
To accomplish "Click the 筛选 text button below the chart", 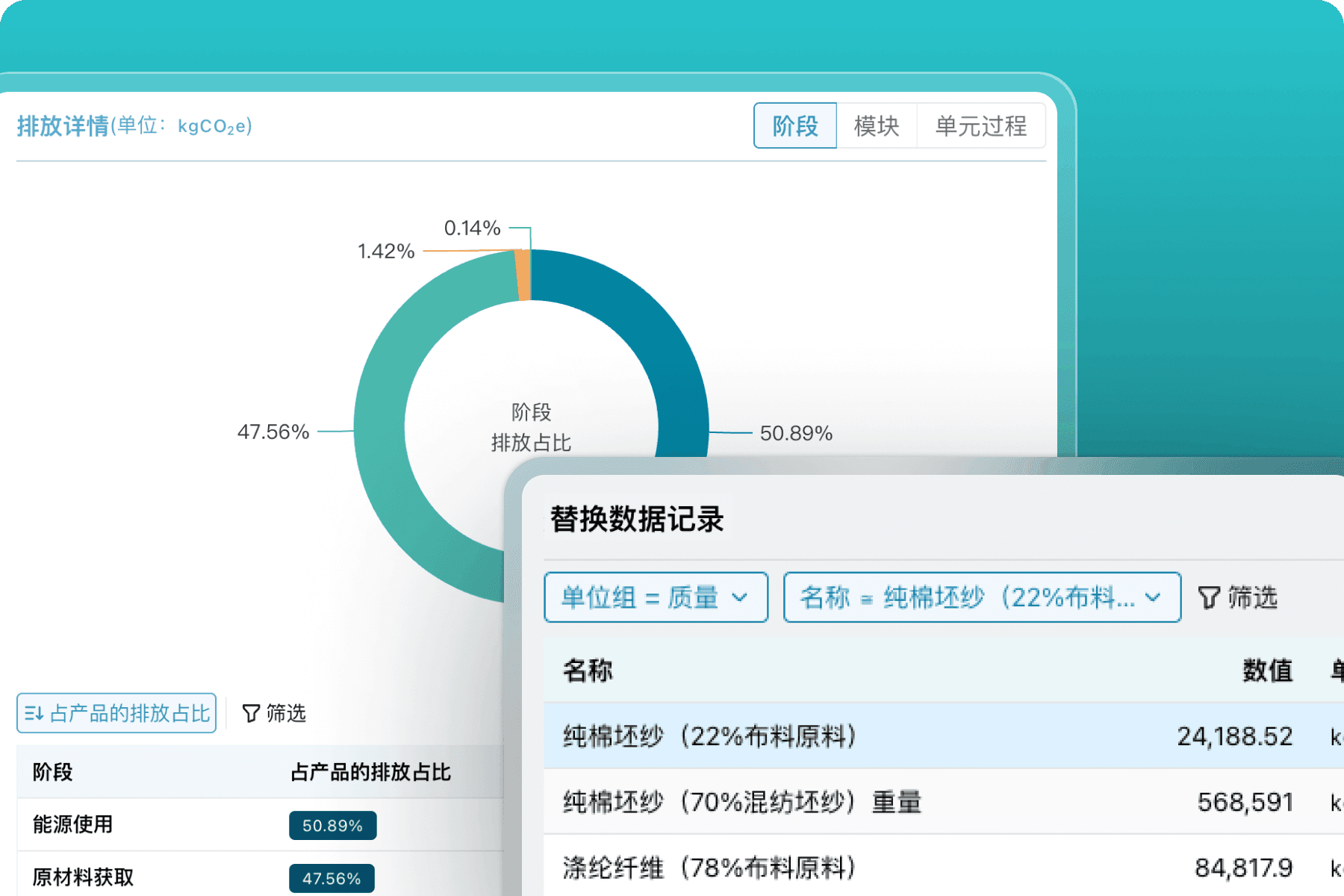I will tap(287, 713).
